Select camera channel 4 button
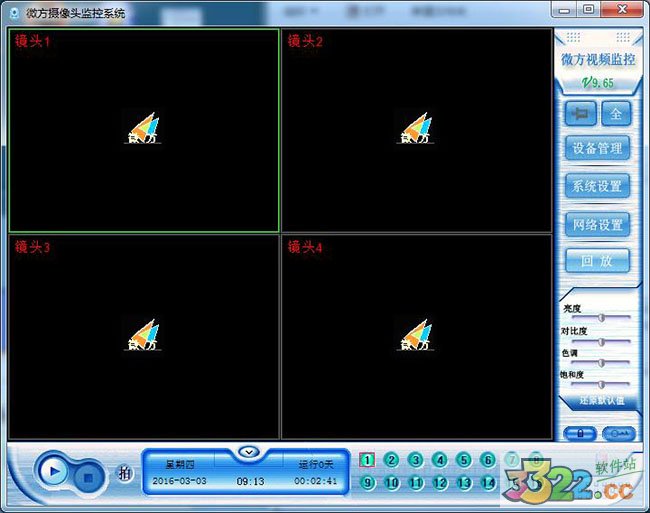The height and width of the screenshot is (513, 650). pos(440,460)
